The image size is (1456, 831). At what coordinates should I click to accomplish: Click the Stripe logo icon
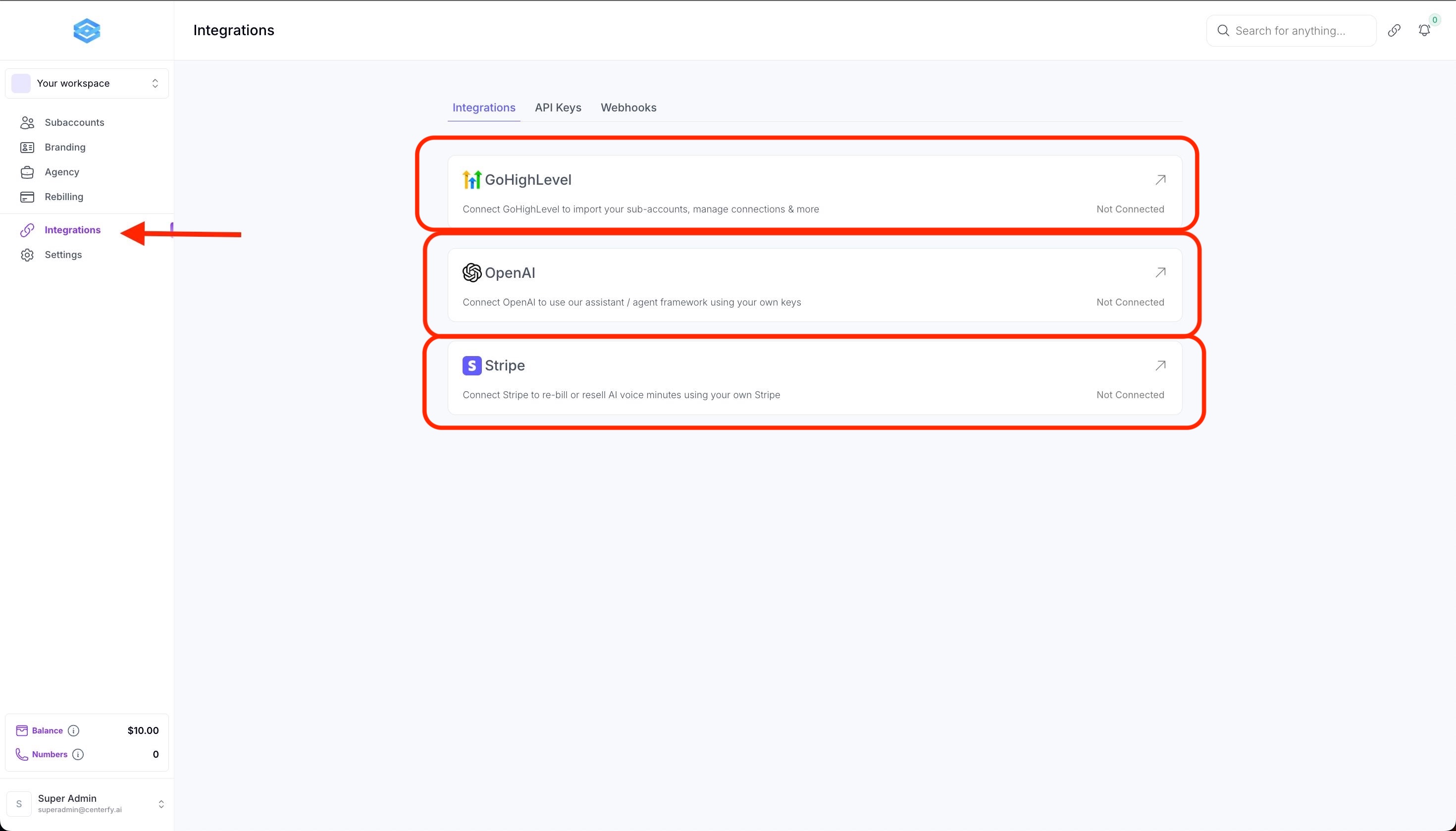(471, 365)
